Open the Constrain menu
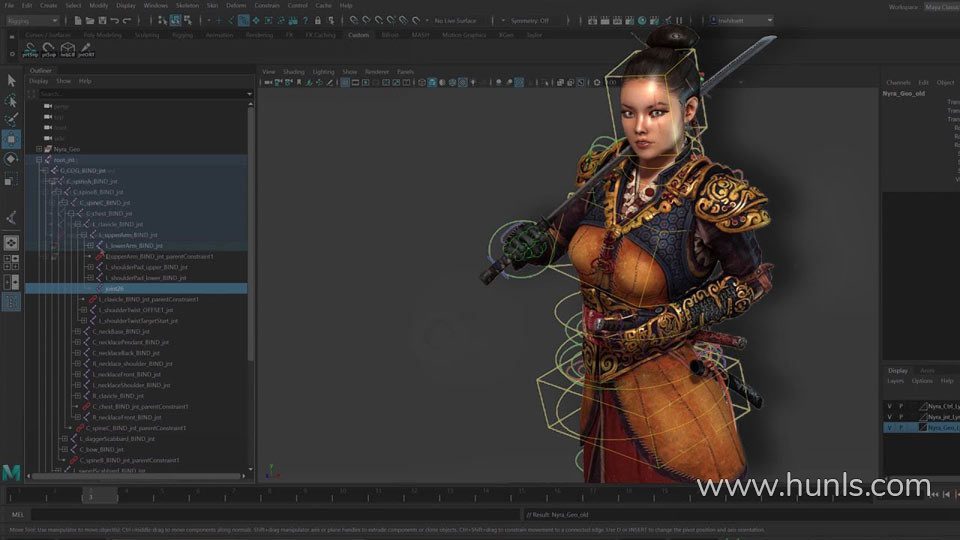960x540 pixels. [x=266, y=6]
